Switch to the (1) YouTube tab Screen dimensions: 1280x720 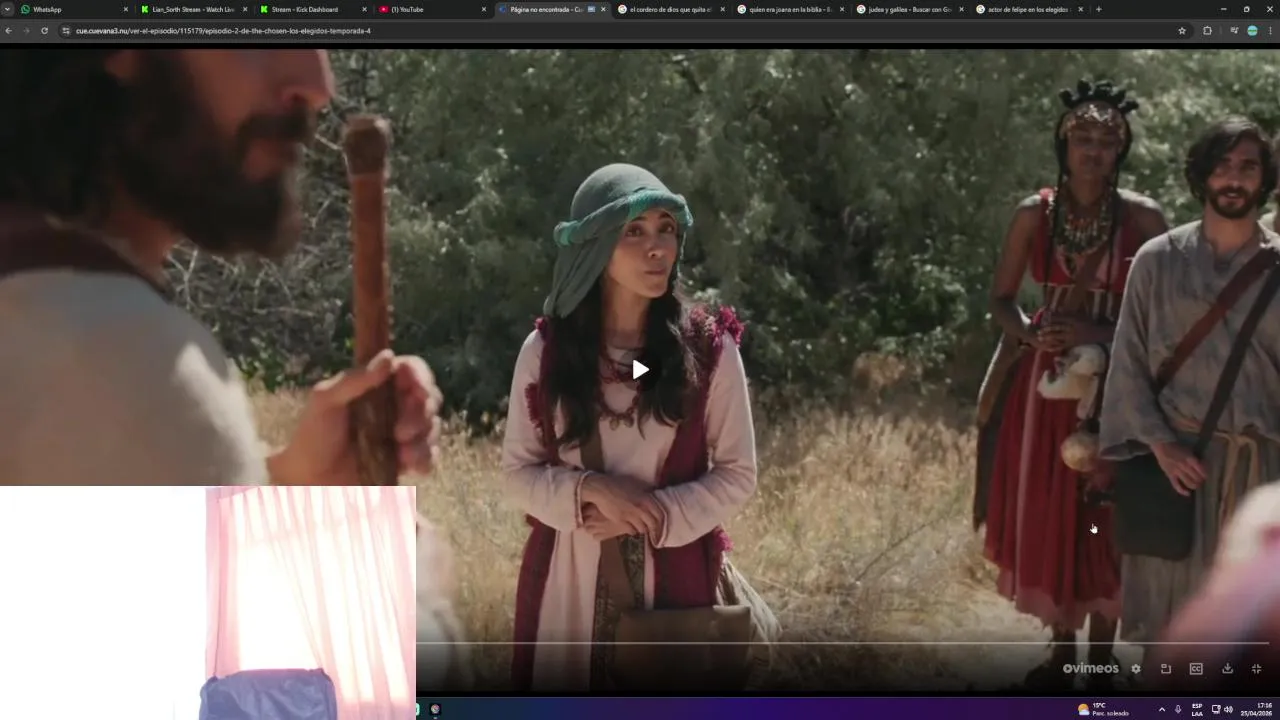[430, 9]
